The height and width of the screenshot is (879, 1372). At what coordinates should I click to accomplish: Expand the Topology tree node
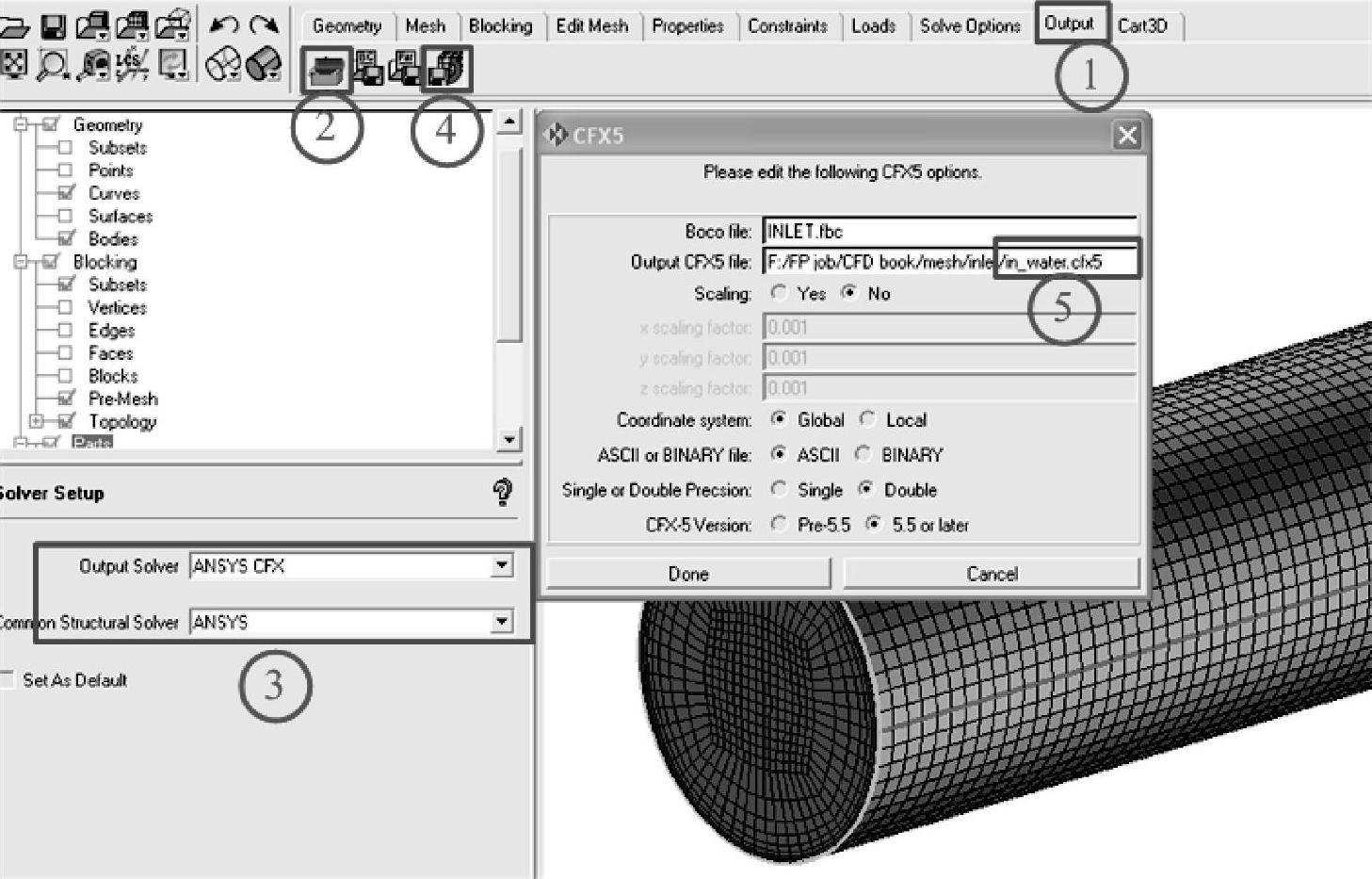click(x=37, y=421)
